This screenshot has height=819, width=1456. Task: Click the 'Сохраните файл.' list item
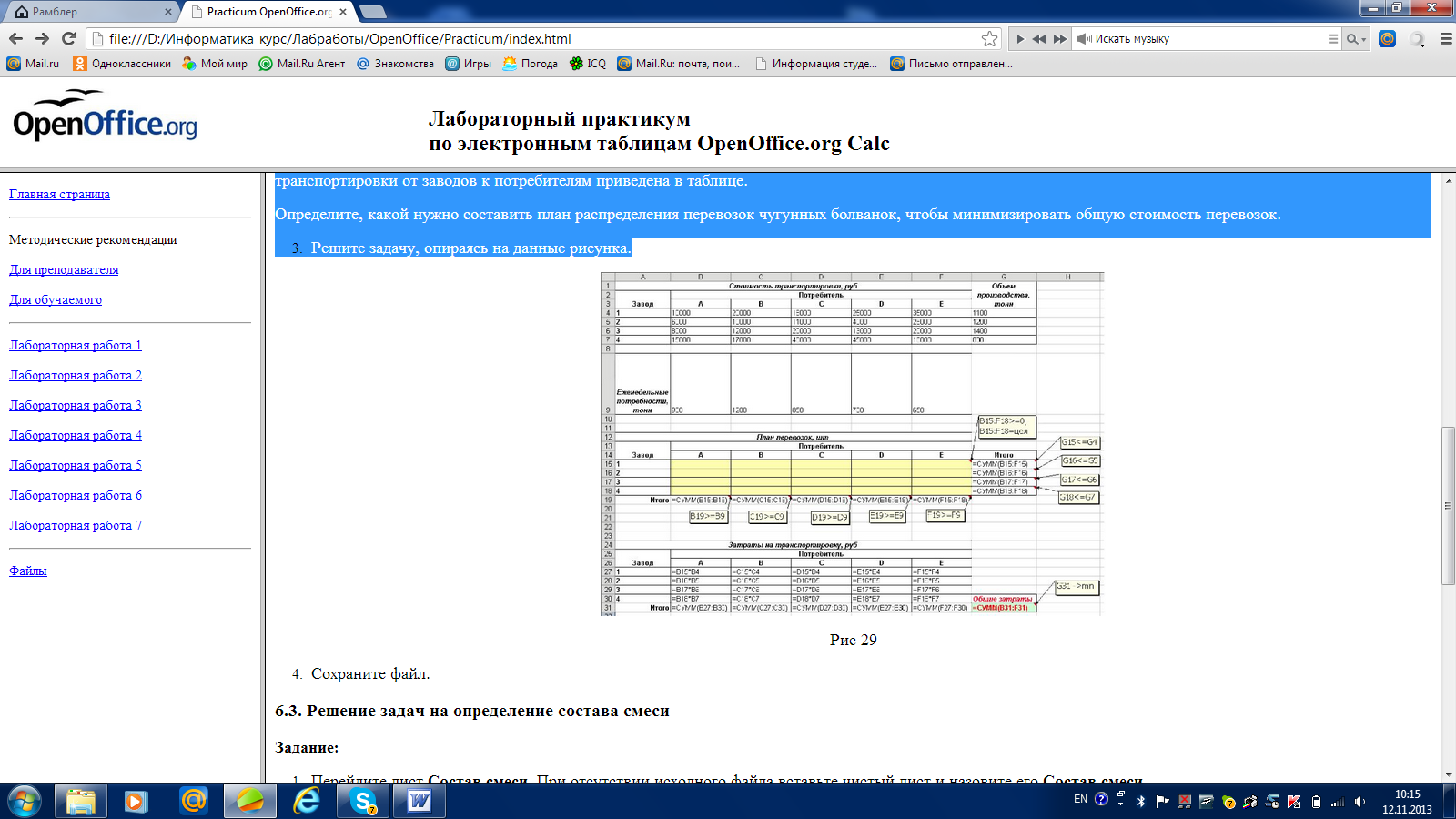pyautogui.click(x=370, y=673)
